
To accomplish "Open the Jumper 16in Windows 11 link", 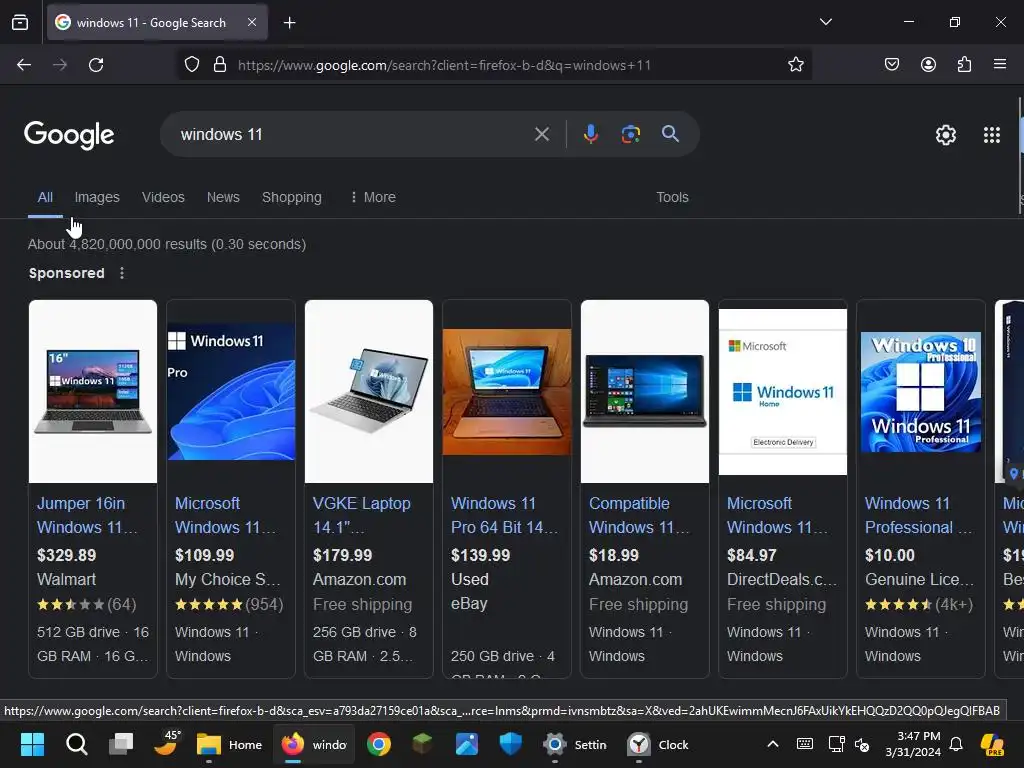I will tap(87, 515).
